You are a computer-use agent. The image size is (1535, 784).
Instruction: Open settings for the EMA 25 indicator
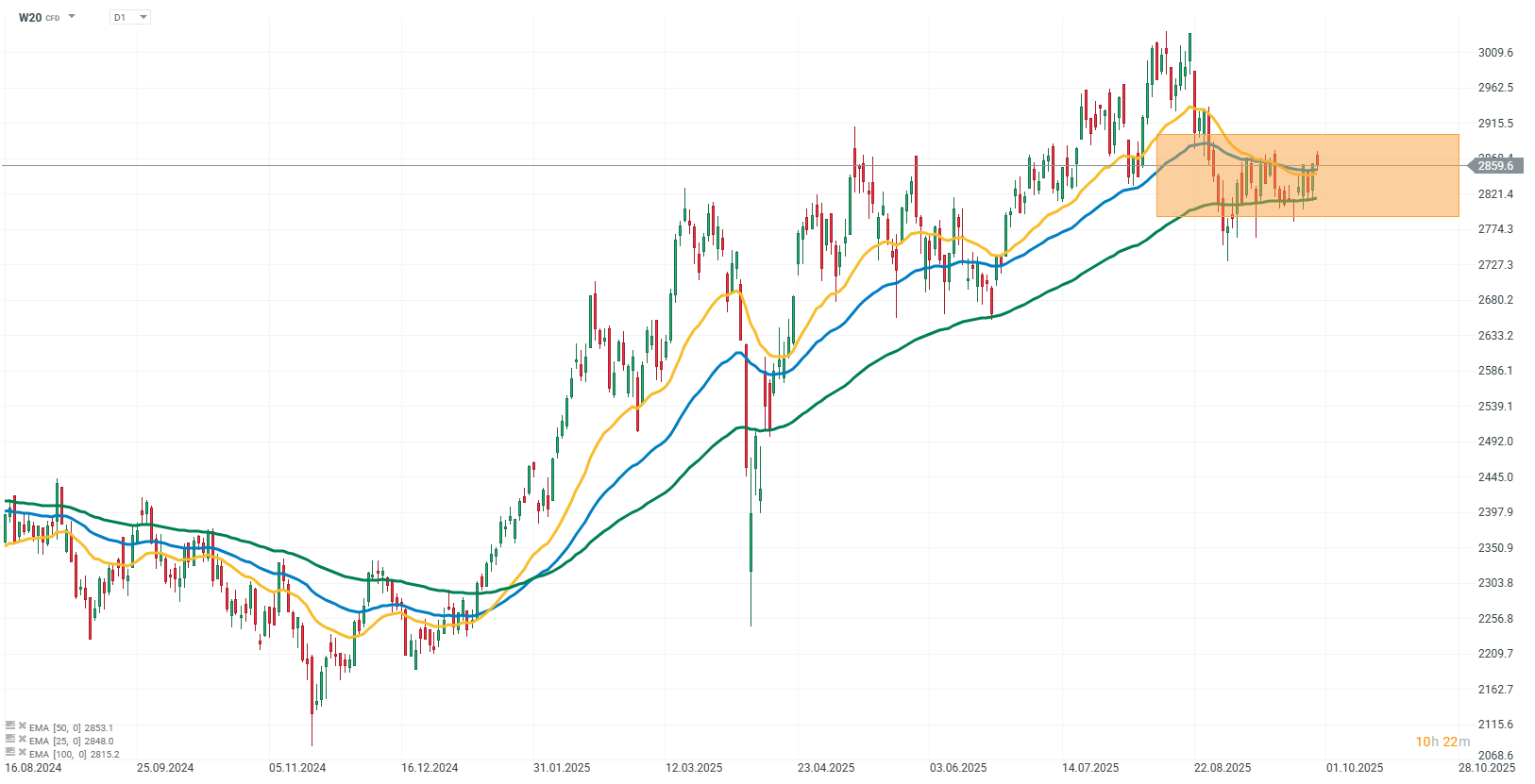click(10, 740)
